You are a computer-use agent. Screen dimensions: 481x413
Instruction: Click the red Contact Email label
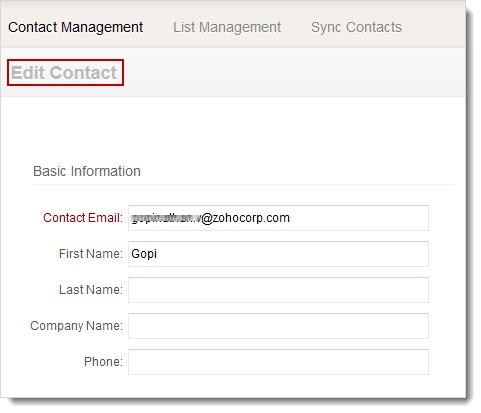pyautogui.click(x=83, y=218)
